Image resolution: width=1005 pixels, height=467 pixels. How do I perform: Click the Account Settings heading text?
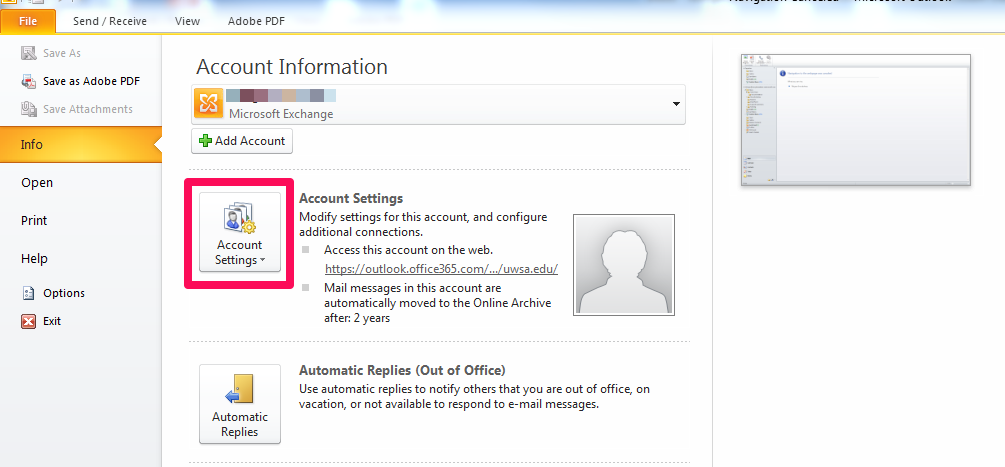point(351,199)
